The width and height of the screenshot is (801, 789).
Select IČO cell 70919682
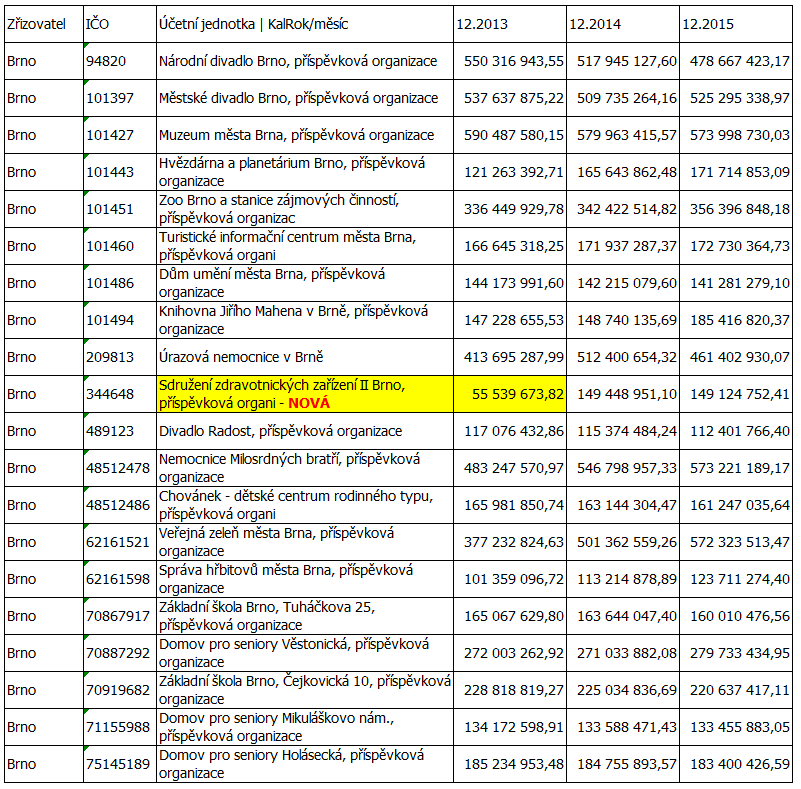click(120, 690)
